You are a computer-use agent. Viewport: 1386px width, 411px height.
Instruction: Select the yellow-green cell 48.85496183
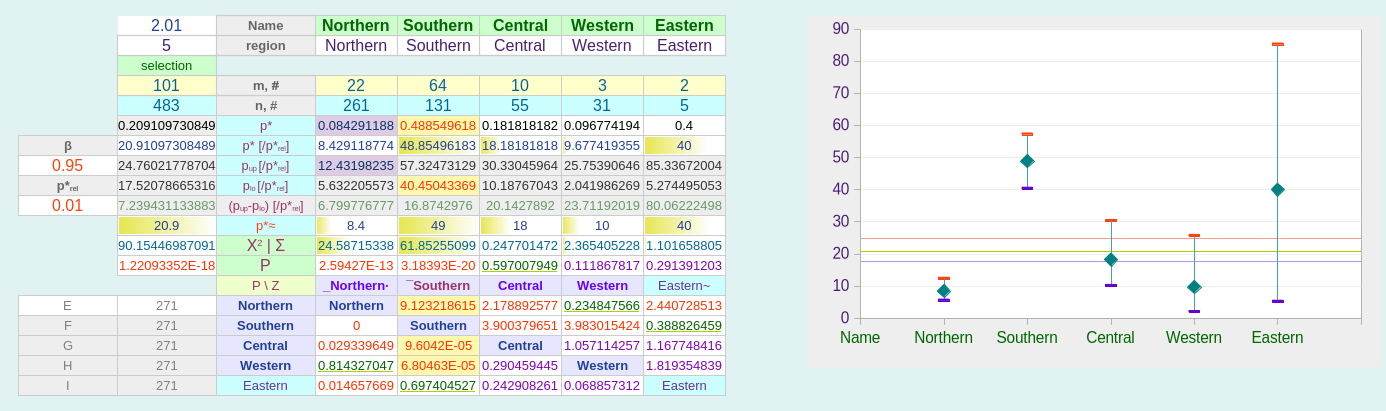[438, 146]
